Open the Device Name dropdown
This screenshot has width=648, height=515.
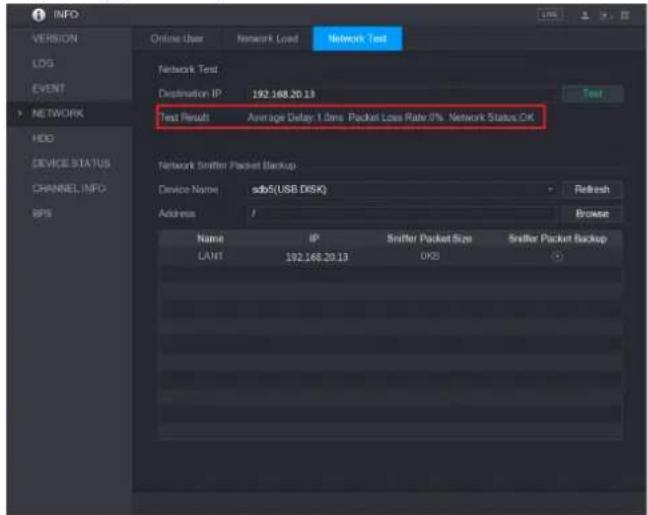pyautogui.click(x=402, y=190)
